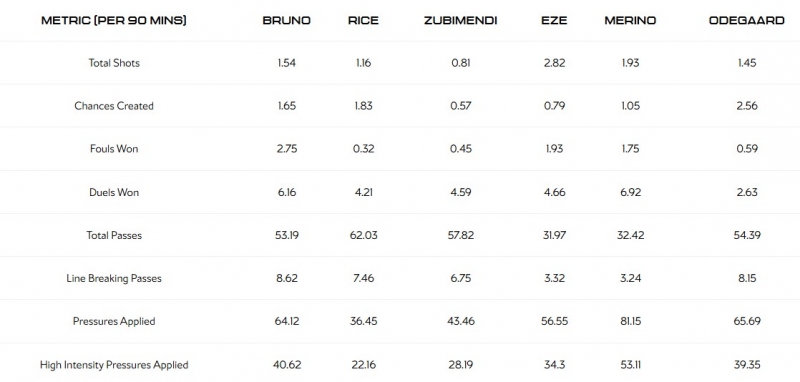
Task: Select the BRUNO column header
Action: [286, 20]
